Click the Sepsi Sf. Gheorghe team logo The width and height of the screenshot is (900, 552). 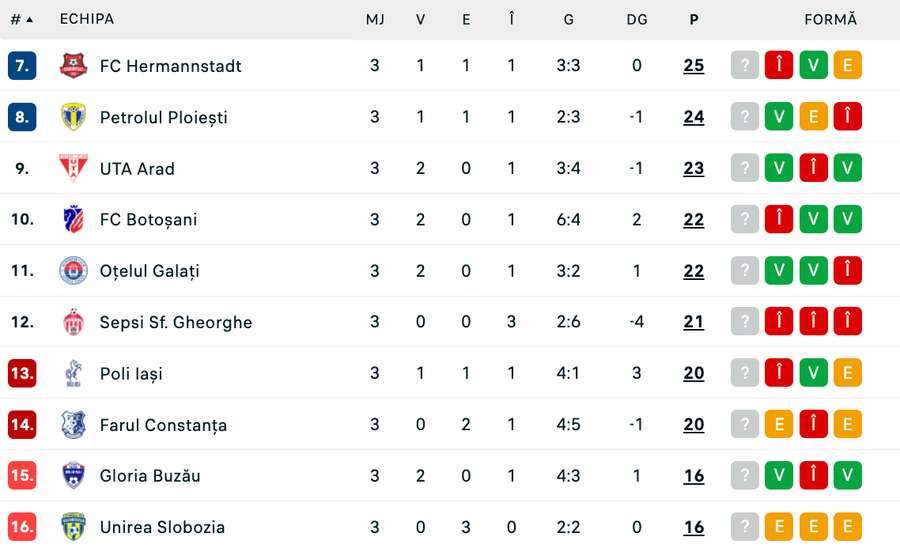73,322
